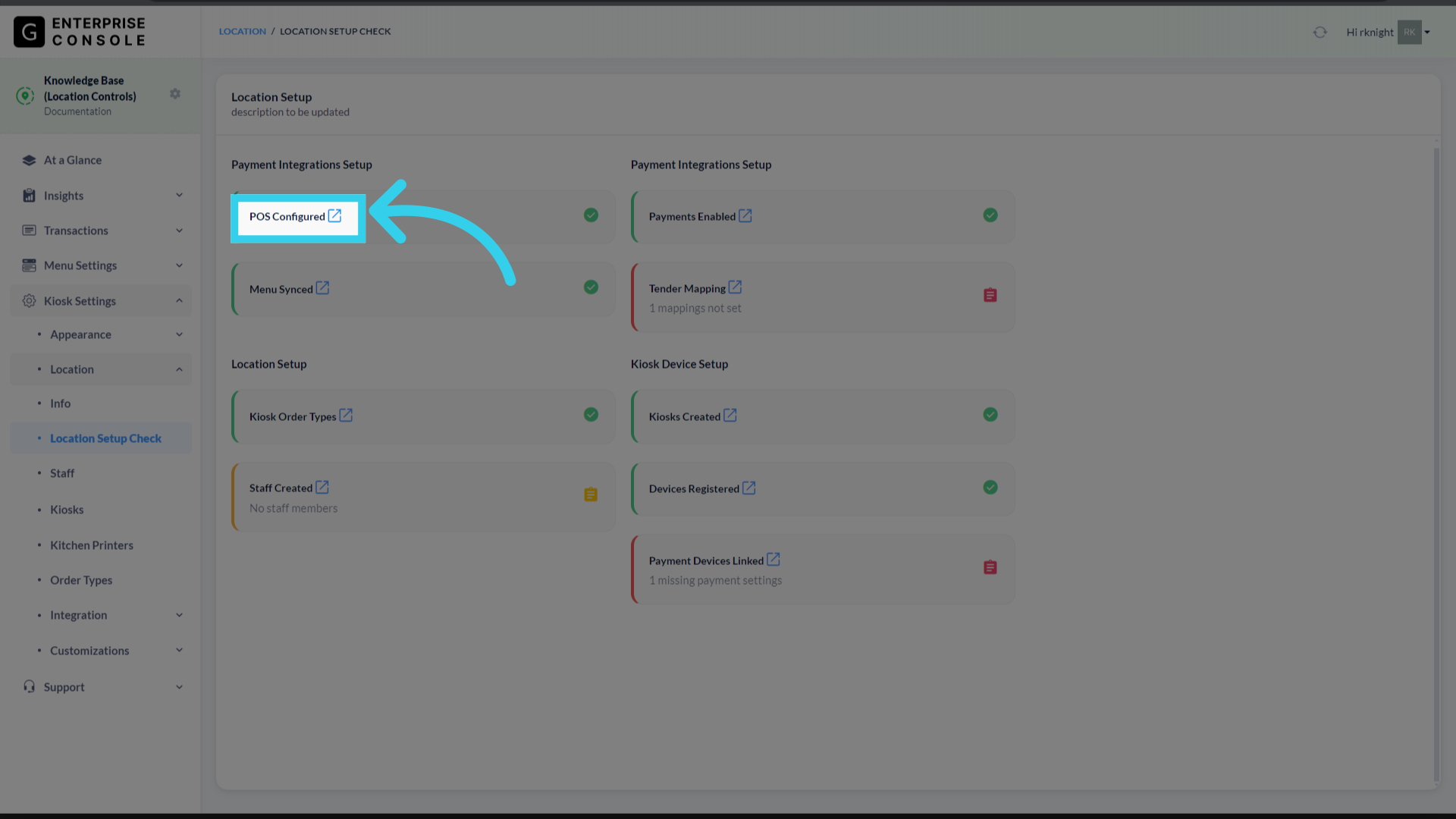Open the Kiosks menu item

(67, 510)
